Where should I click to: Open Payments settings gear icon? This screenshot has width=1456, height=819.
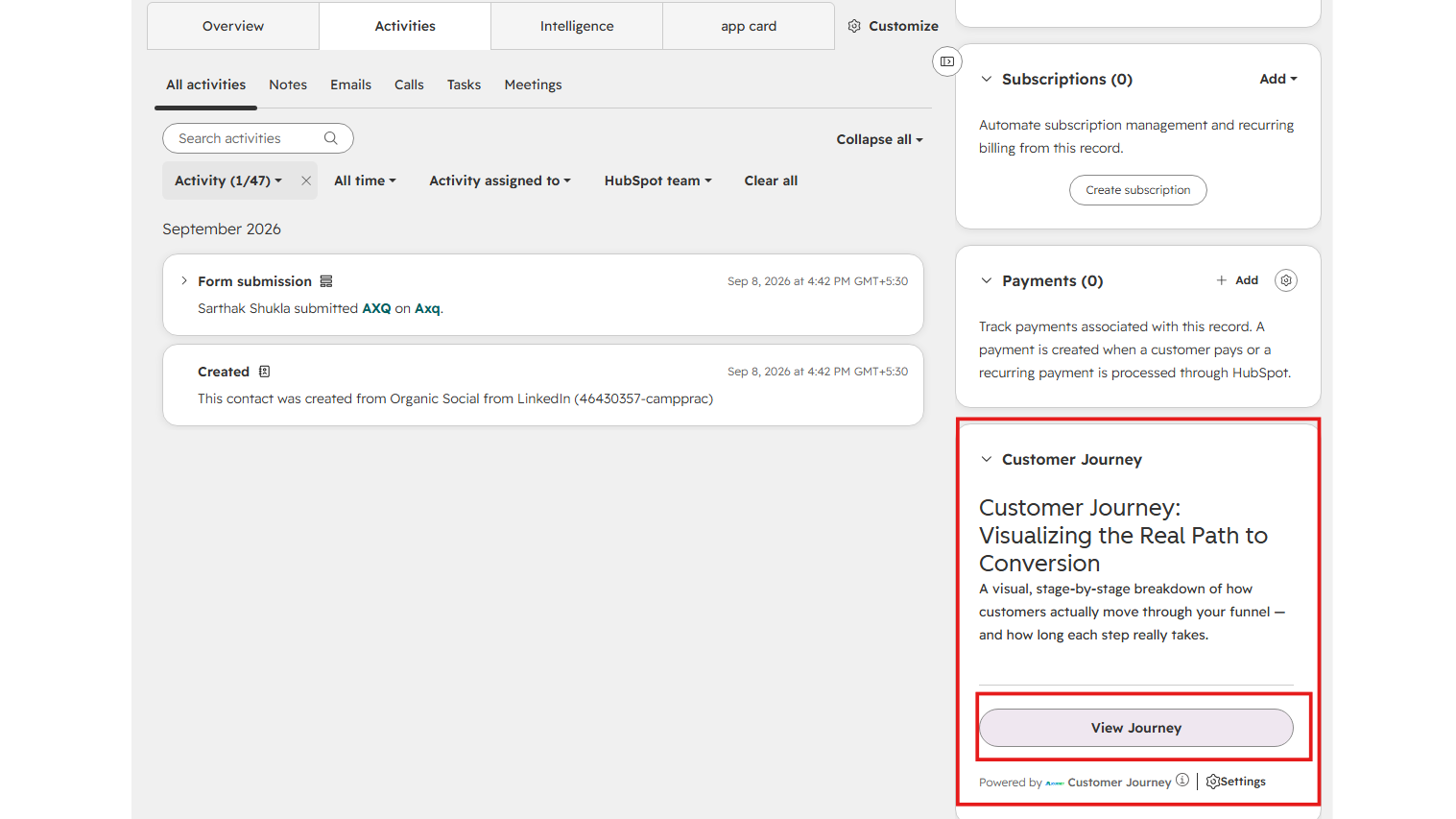(x=1286, y=280)
